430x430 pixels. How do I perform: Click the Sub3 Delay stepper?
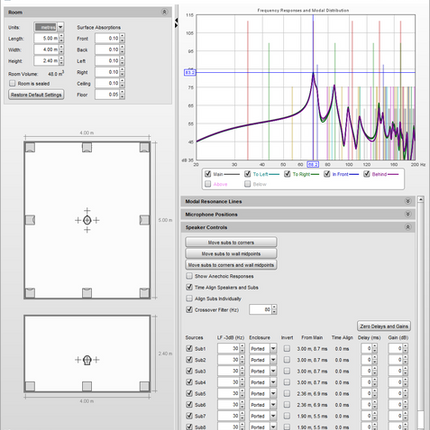pyautogui.click(x=375, y=371)
